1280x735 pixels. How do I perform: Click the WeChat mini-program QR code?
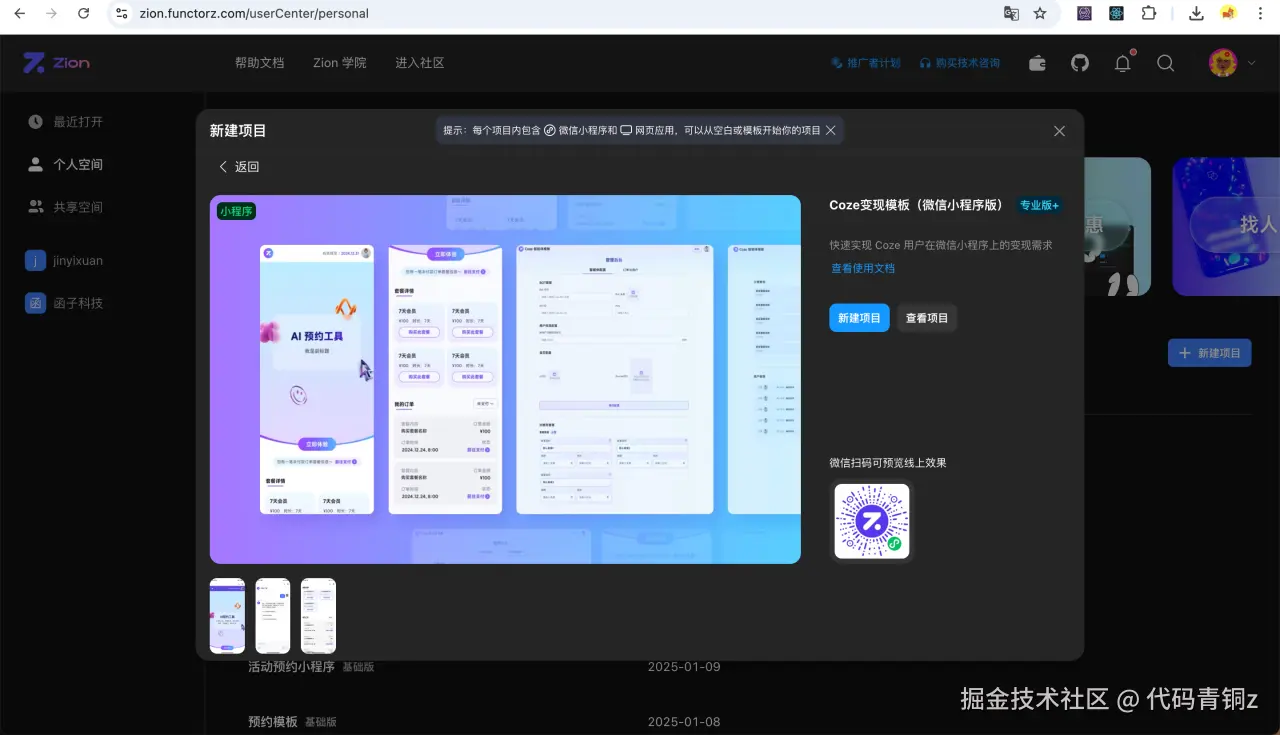coord(872,521)
